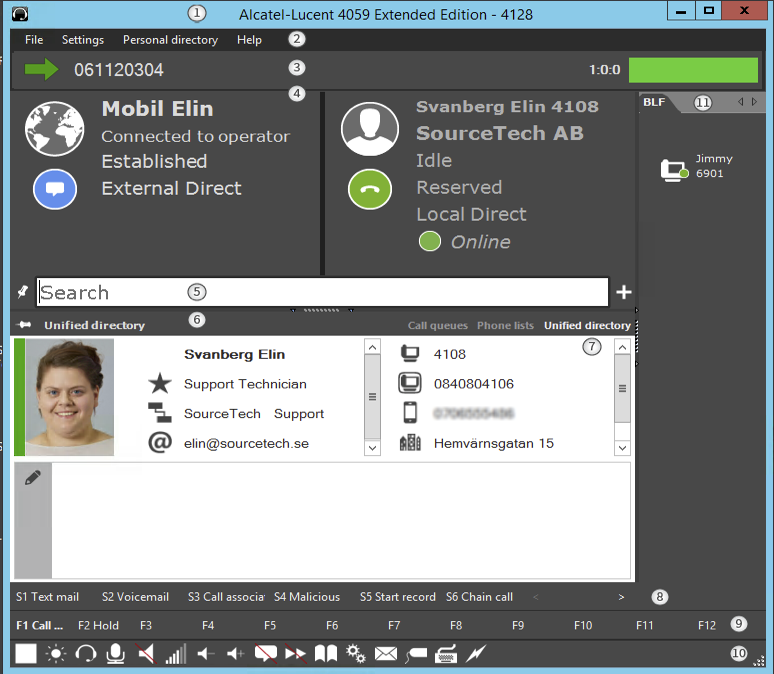Click the green arrow call direction icon
The width and height of the screenshot is (774, 674).
point(41,69)
